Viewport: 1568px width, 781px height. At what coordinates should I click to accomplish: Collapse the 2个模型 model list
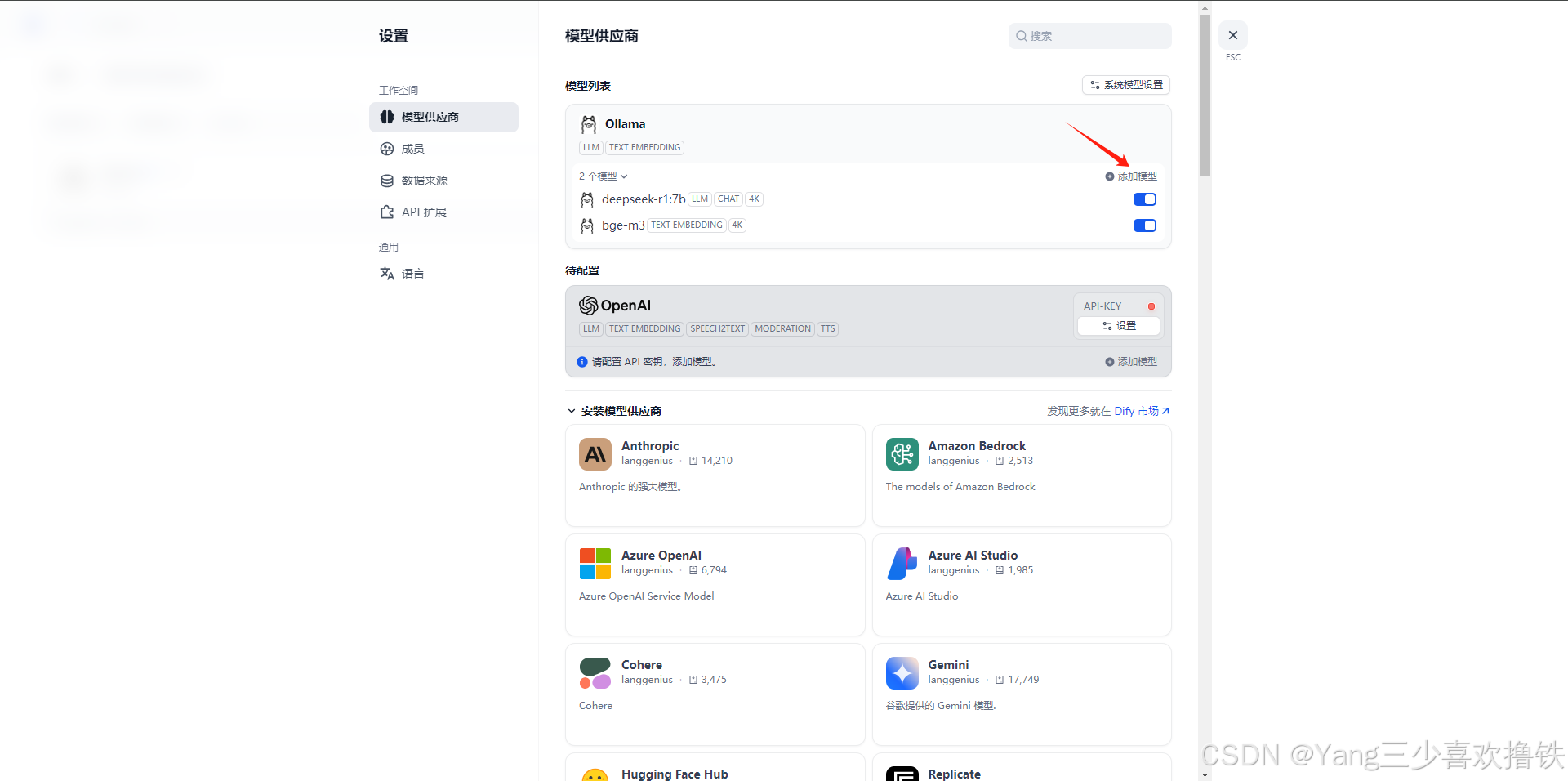(x=604, y=176)
